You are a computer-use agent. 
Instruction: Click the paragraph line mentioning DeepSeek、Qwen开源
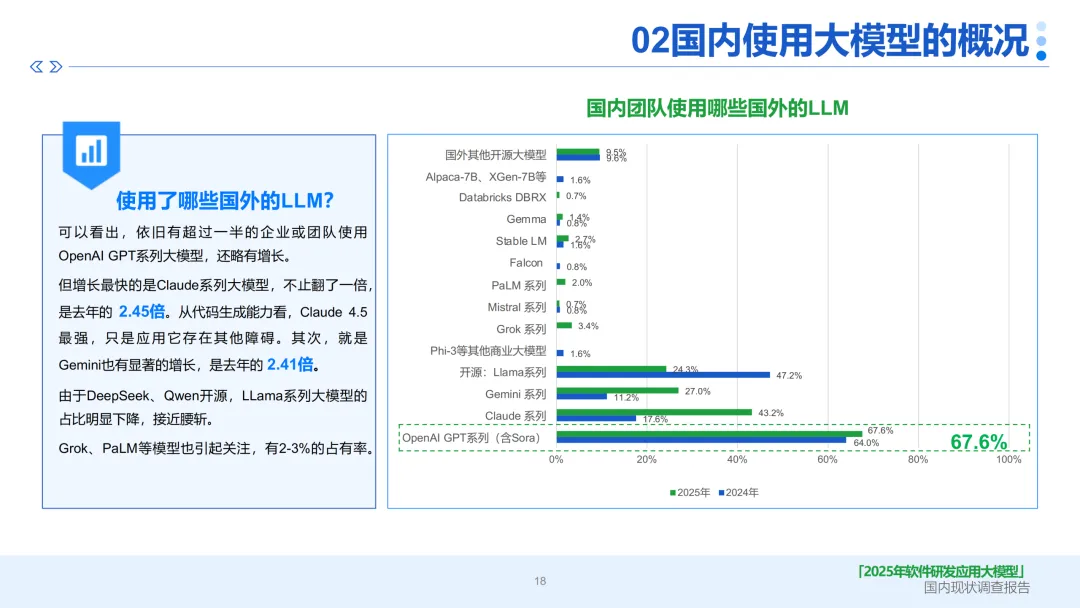[x=213, y=396]
